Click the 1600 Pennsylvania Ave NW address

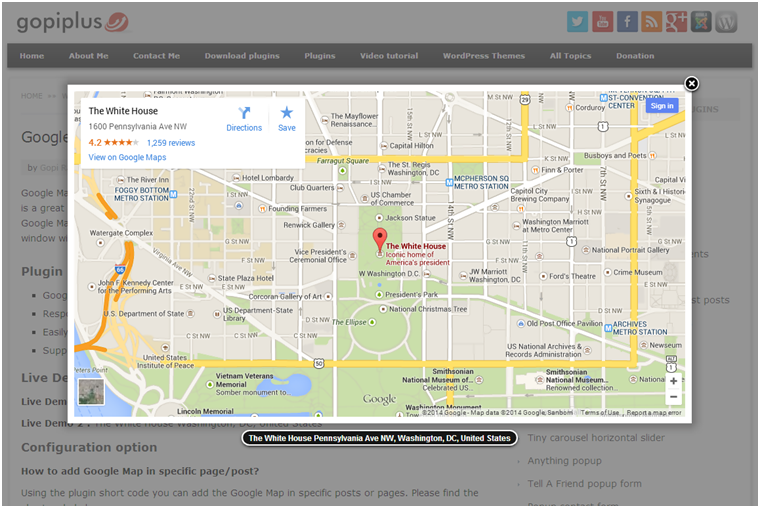pos(138,127)
